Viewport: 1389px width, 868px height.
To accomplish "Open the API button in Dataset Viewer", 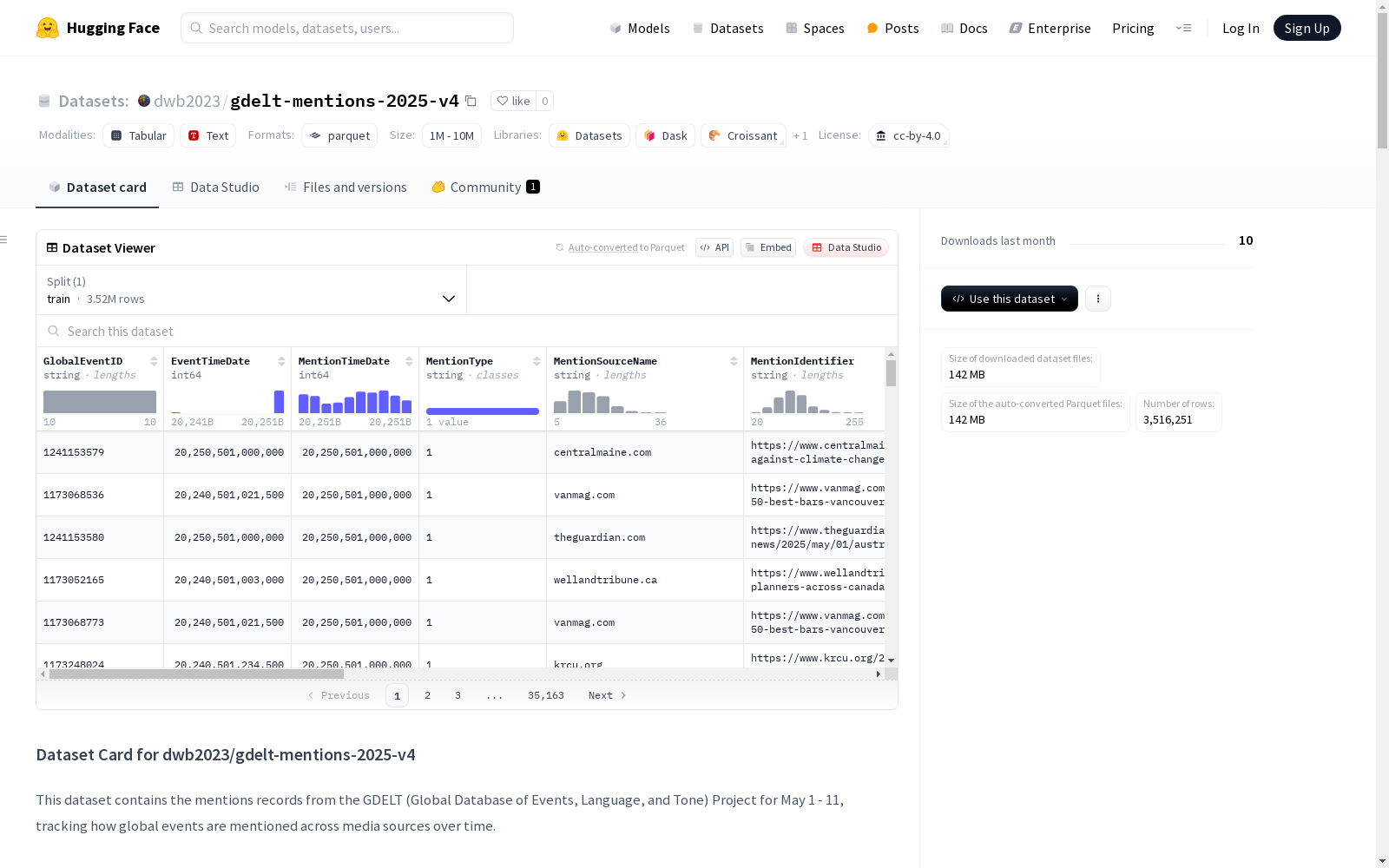I will point(714,247).
